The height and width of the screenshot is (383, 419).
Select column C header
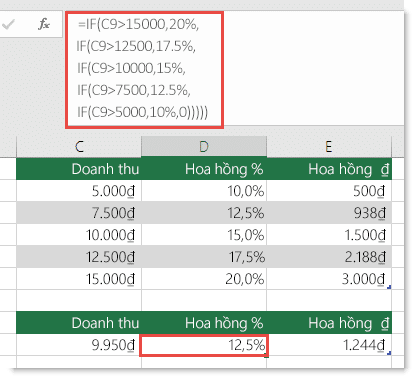(79, 146)
